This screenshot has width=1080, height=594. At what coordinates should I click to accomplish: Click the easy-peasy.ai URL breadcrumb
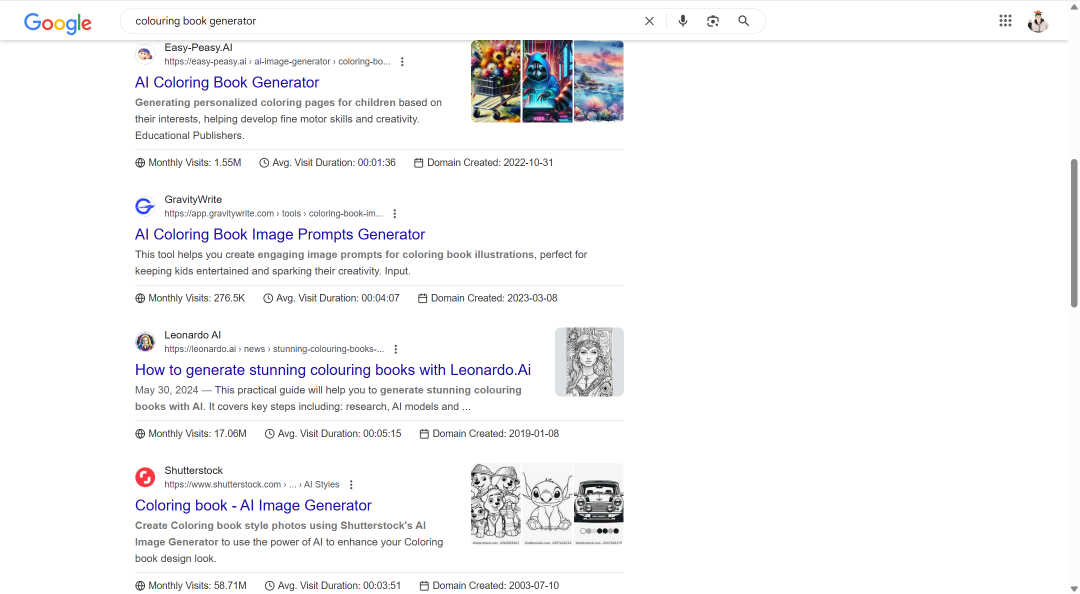[x=277, y=62]
